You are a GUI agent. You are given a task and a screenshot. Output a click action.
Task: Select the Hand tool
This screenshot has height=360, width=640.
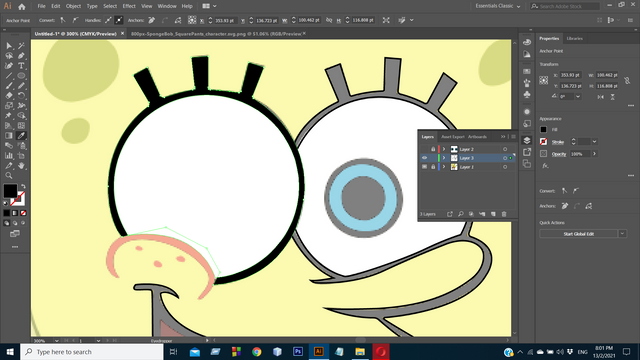(x=21, y=166)
